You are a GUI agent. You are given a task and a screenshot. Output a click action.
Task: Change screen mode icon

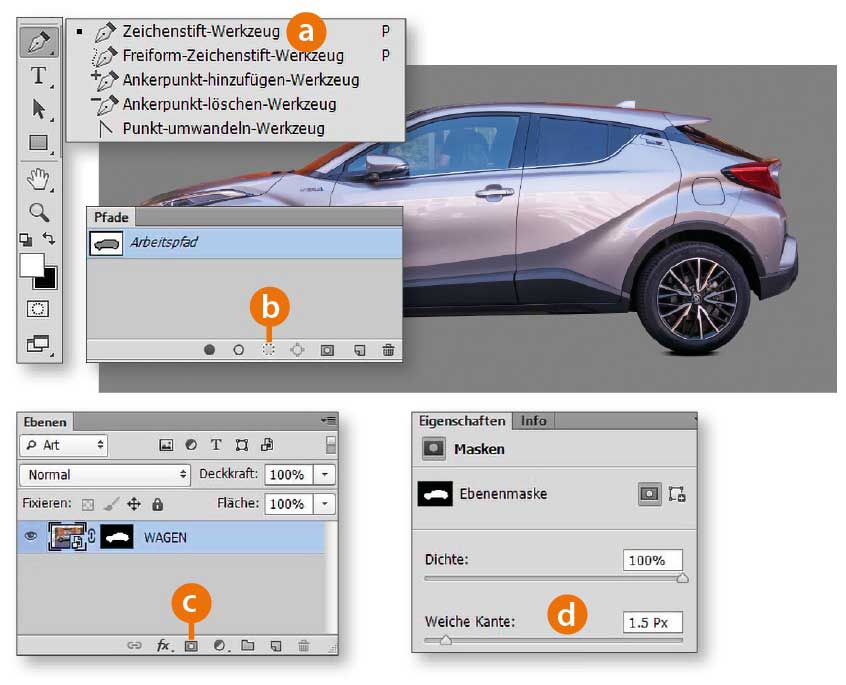(38, 343)
